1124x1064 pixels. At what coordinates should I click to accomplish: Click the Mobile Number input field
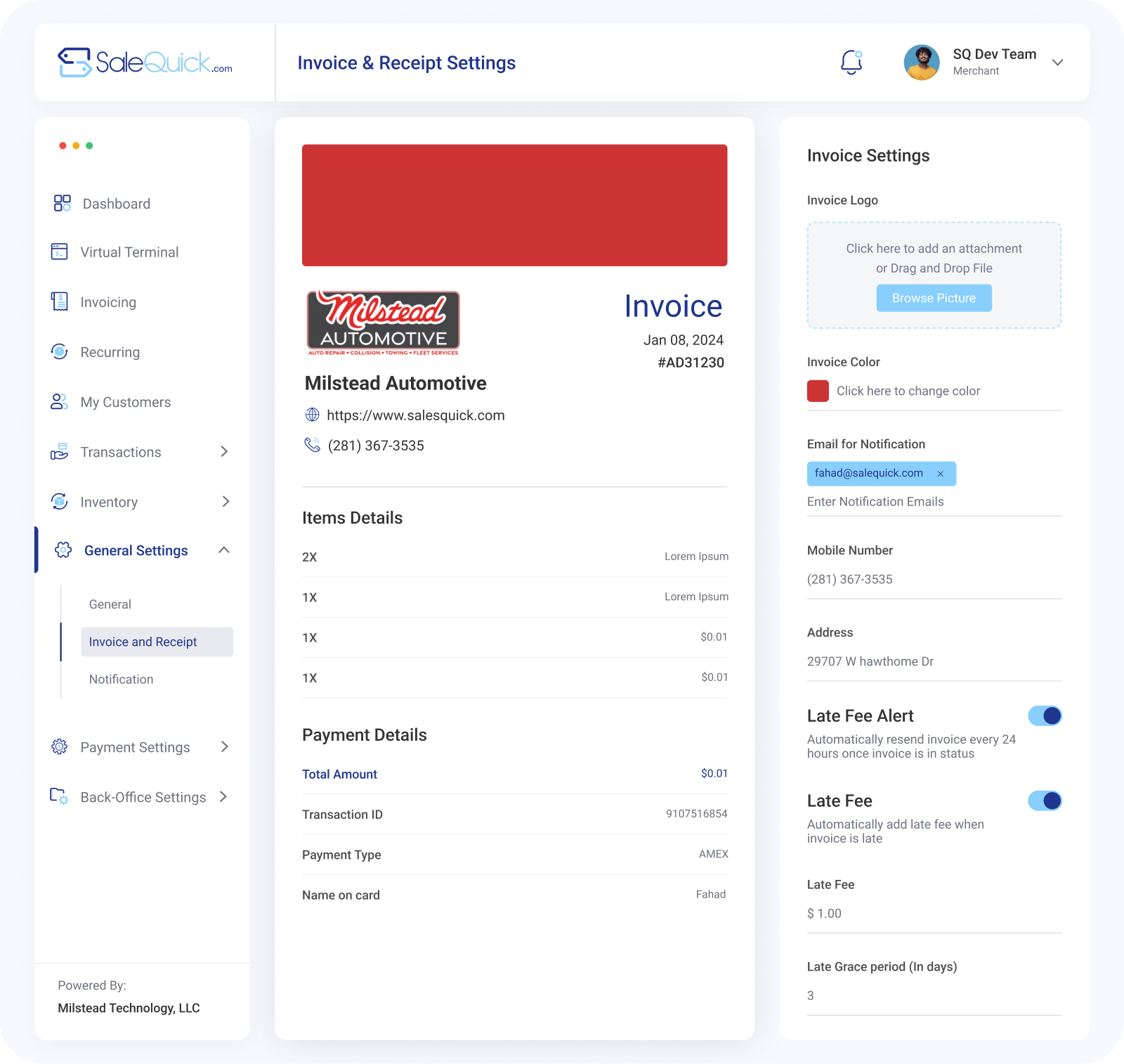934,580
